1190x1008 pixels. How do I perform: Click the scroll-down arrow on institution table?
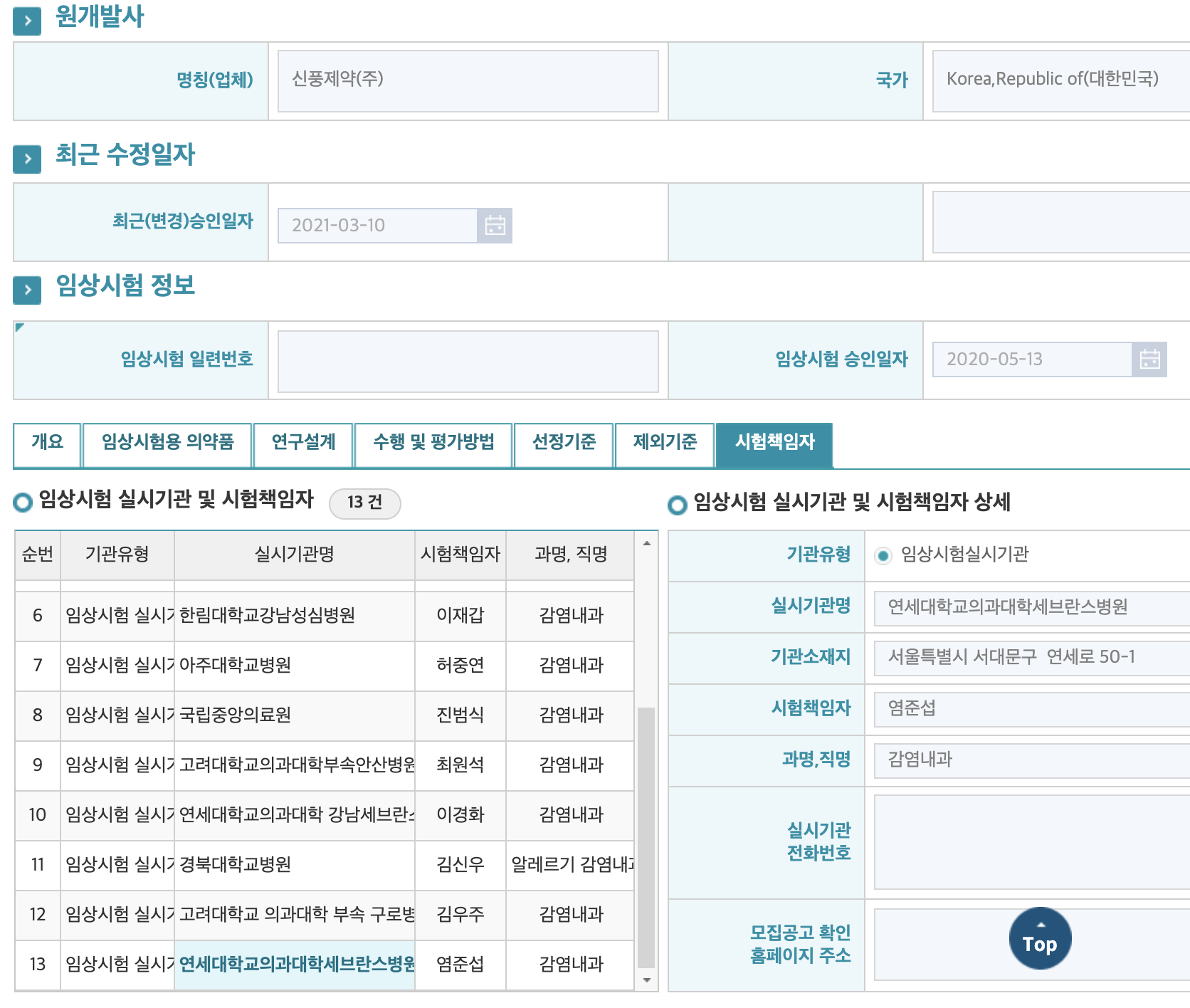pos(647,980)
